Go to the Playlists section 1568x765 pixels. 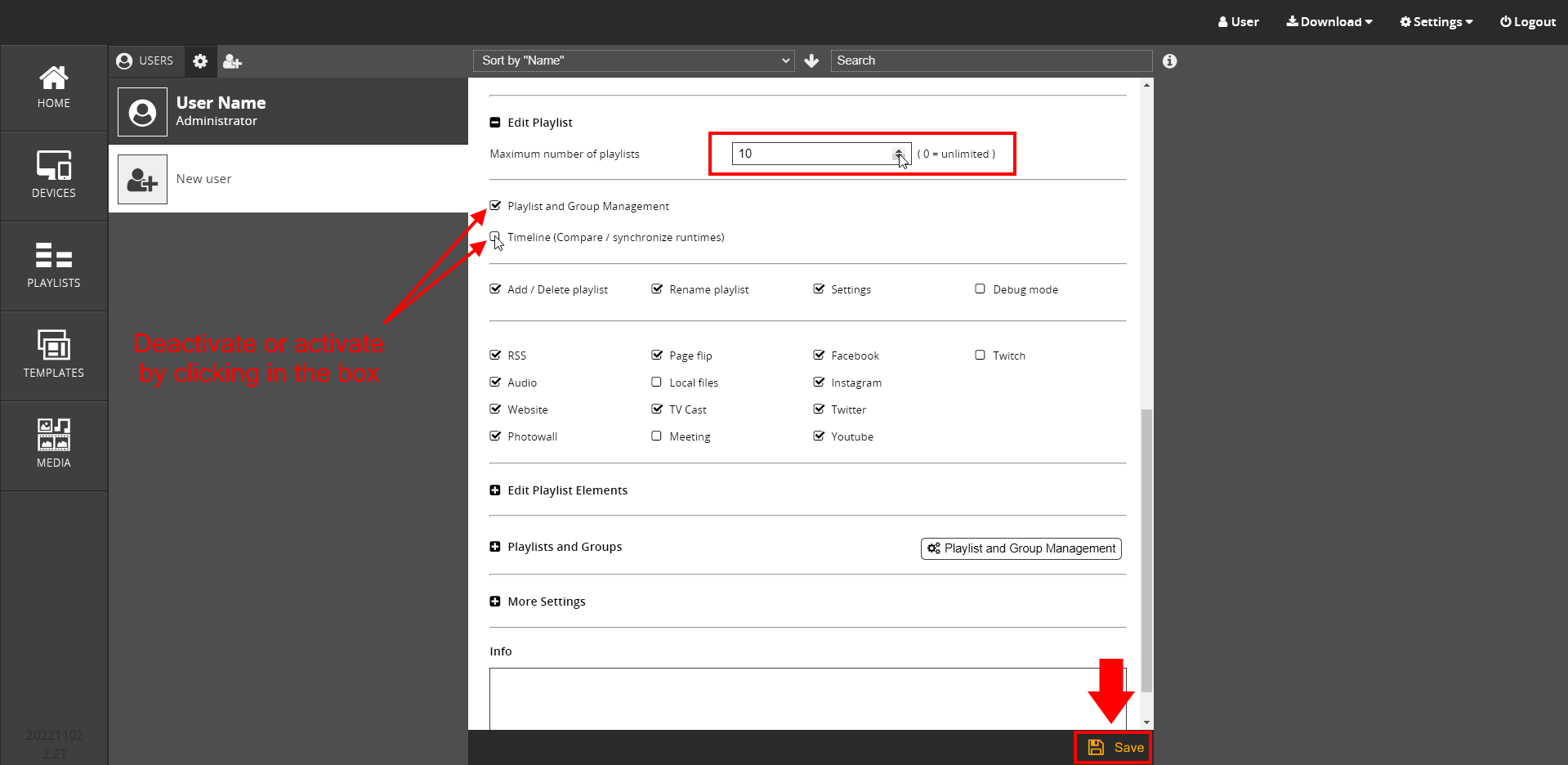(x=54, y=266)
